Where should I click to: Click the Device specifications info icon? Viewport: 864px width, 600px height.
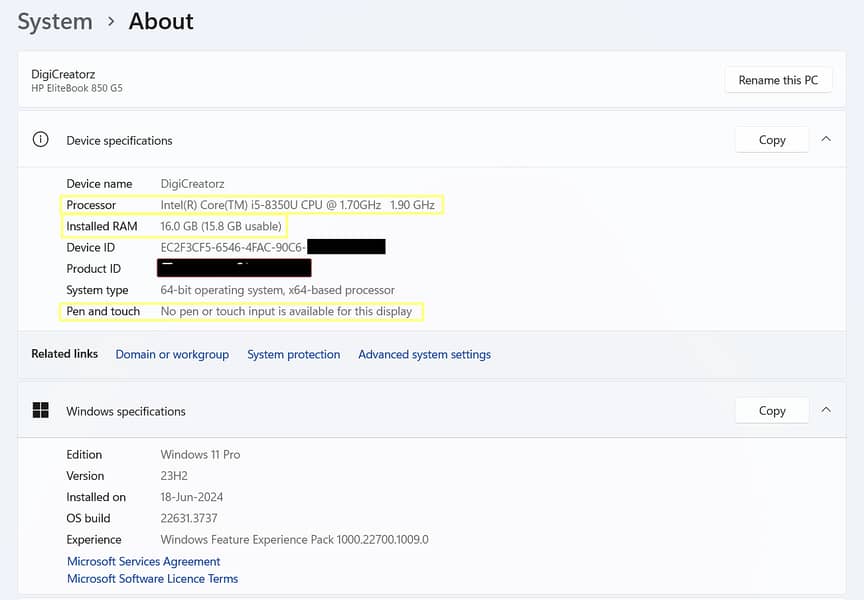pos(40,140)
